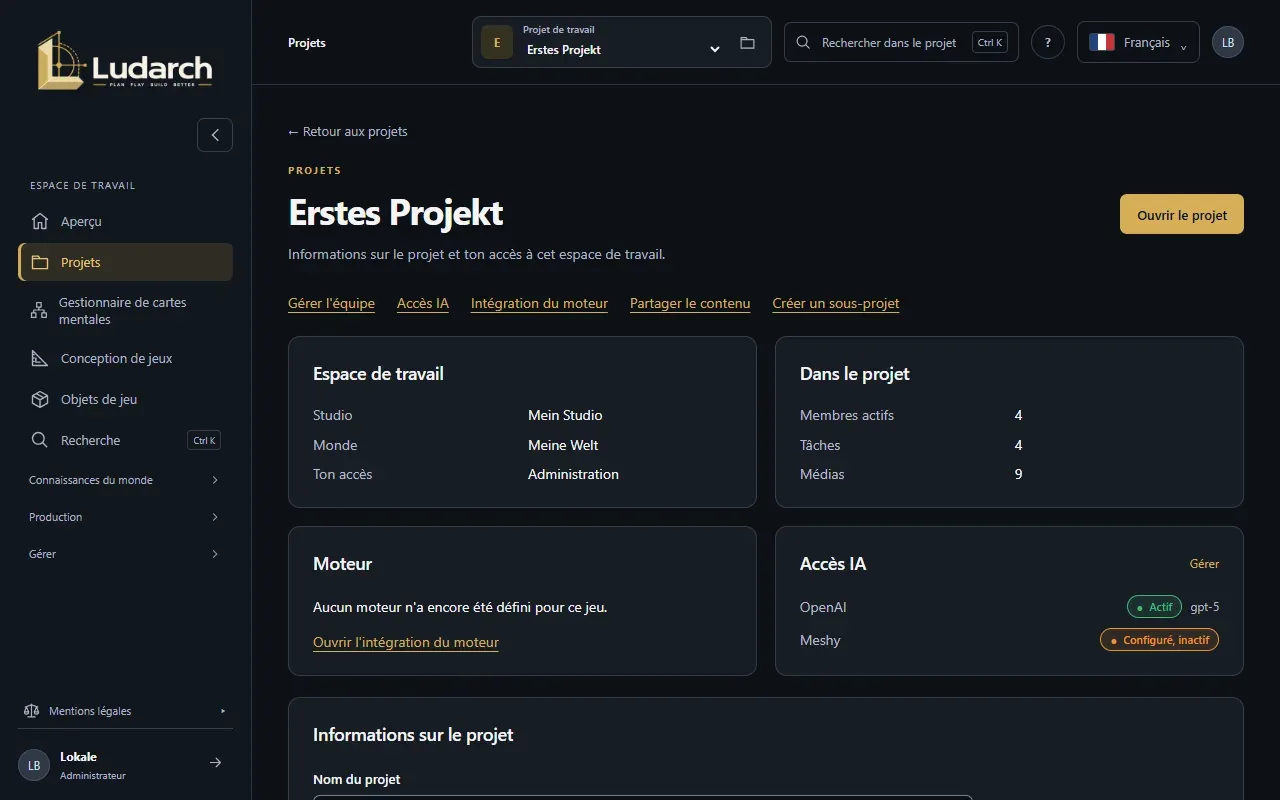1280x800 pixels.
Task: Expand Connaissances du monde section
Action: [125, 480]
